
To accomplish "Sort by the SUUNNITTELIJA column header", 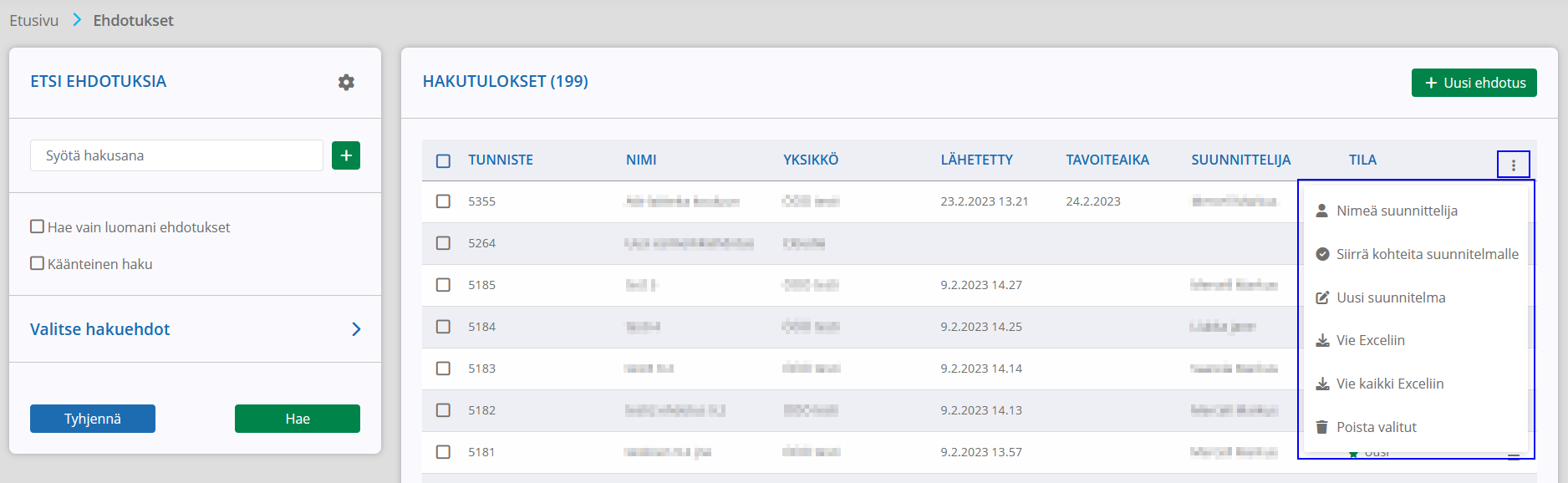I will 1241,160.
